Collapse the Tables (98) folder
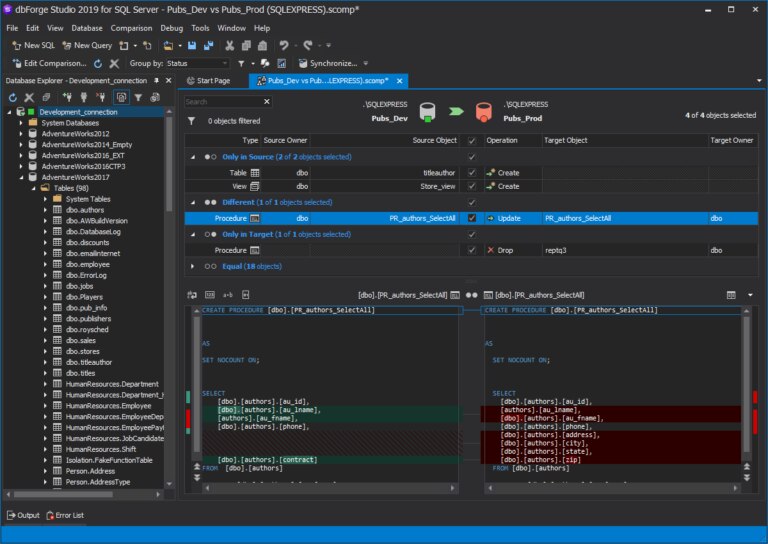Screen dimensions: 768x544 pos(33,188)
